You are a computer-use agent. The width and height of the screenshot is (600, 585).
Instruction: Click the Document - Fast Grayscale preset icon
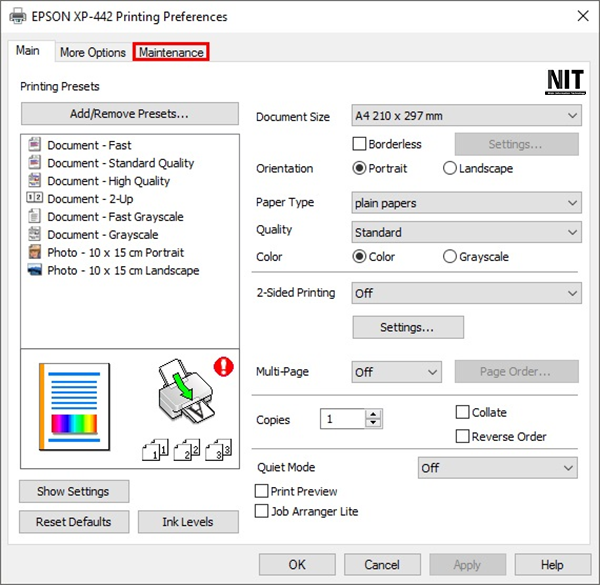34,216
